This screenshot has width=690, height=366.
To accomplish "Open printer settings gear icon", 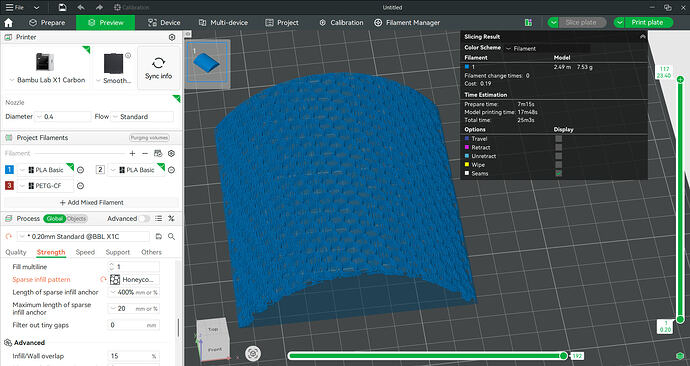I will pyautogui.click(x=172, y=37).
